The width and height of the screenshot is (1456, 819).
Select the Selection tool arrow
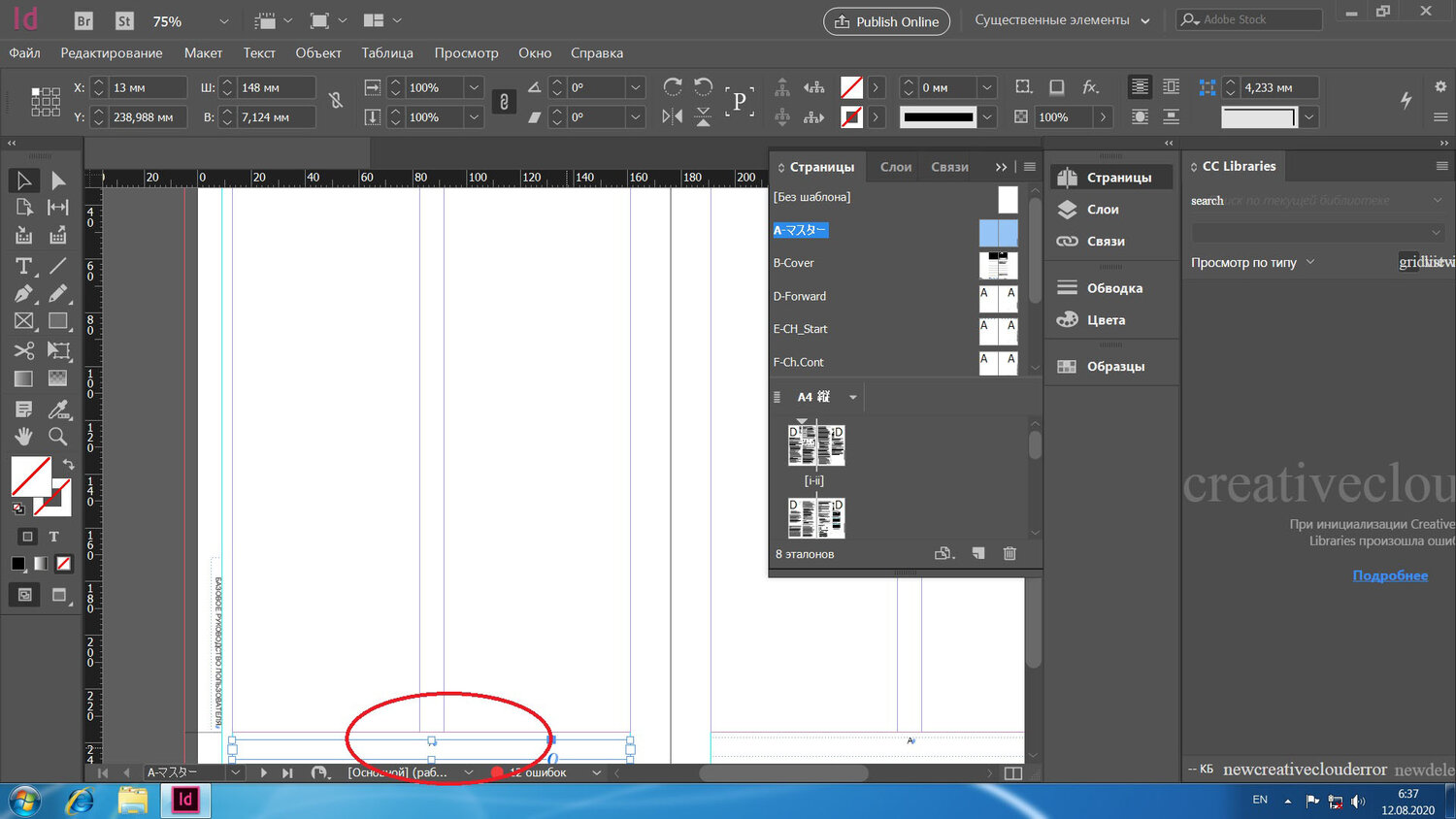pyautogui.click(x=24, y=180)
